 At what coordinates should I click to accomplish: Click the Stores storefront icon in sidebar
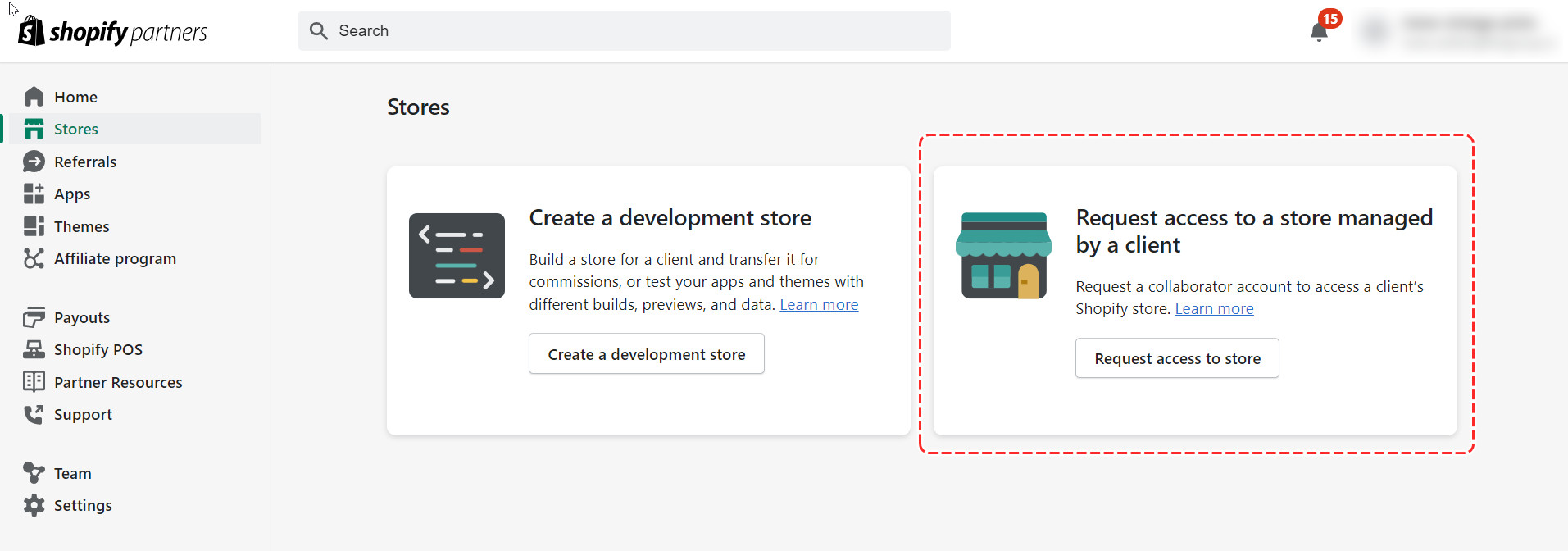click(34, 129)
